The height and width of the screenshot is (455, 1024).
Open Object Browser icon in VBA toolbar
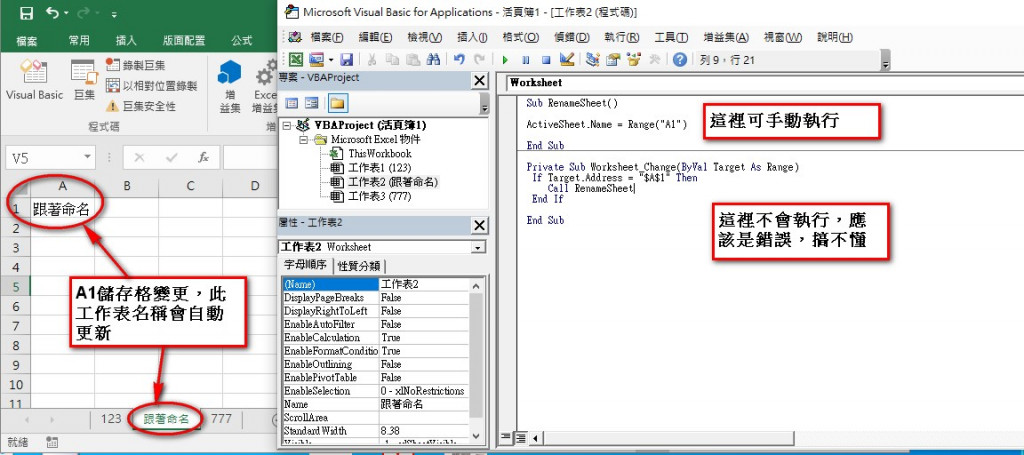pos(633,59)
